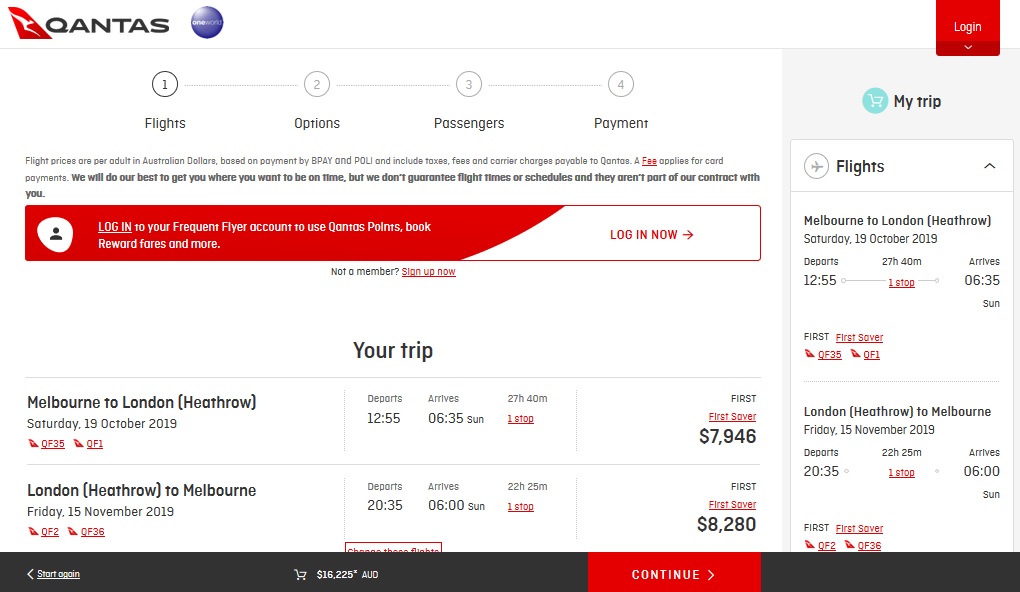Open 1 stop details for Melbourne to London
This screenshot has width=1020, height=592.
[520, 419]
